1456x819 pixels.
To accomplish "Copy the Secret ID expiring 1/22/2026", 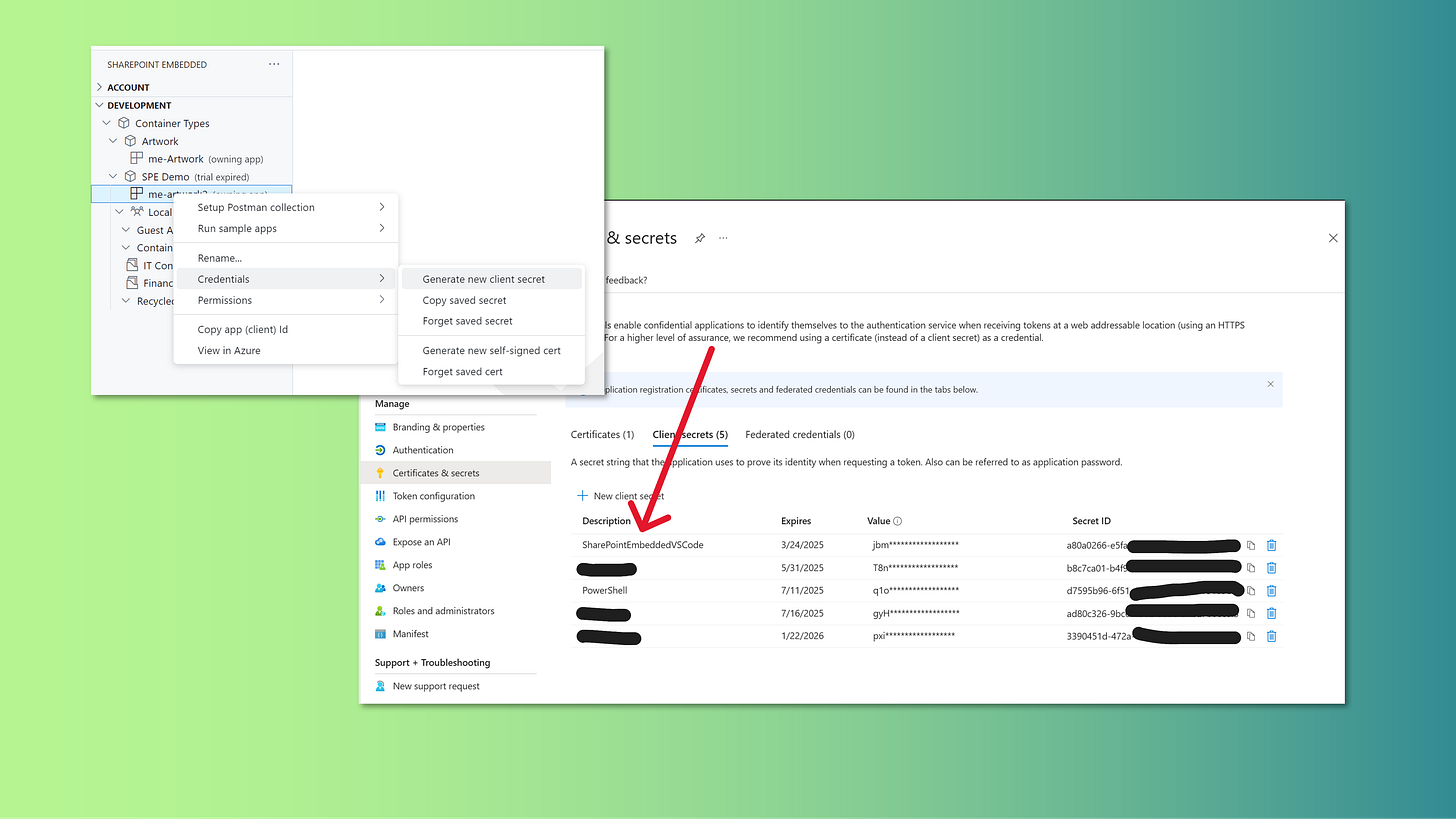I will pos(1250,636).
